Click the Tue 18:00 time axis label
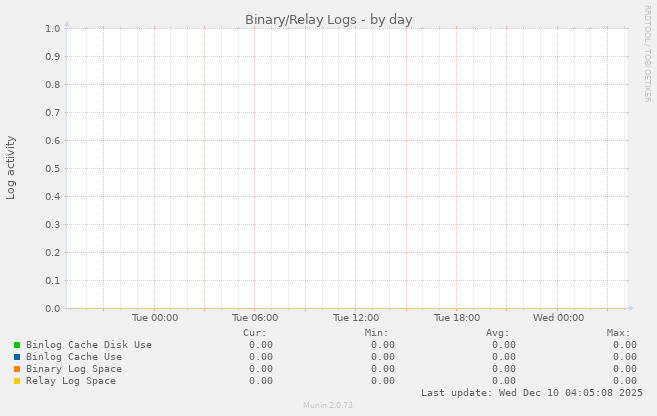The height and width of the screenshot is (416, 657). [457, 318]
